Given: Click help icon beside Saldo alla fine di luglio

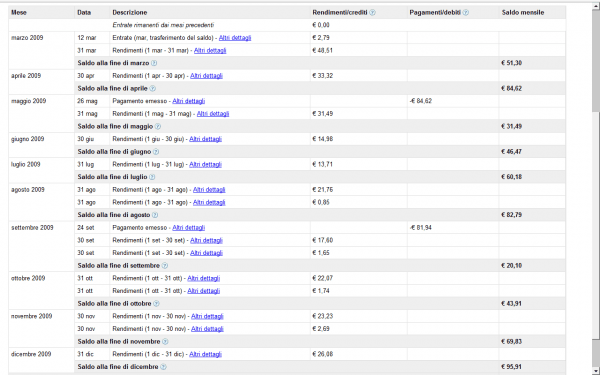Looking at the screenshot, I should click(152, 177).
